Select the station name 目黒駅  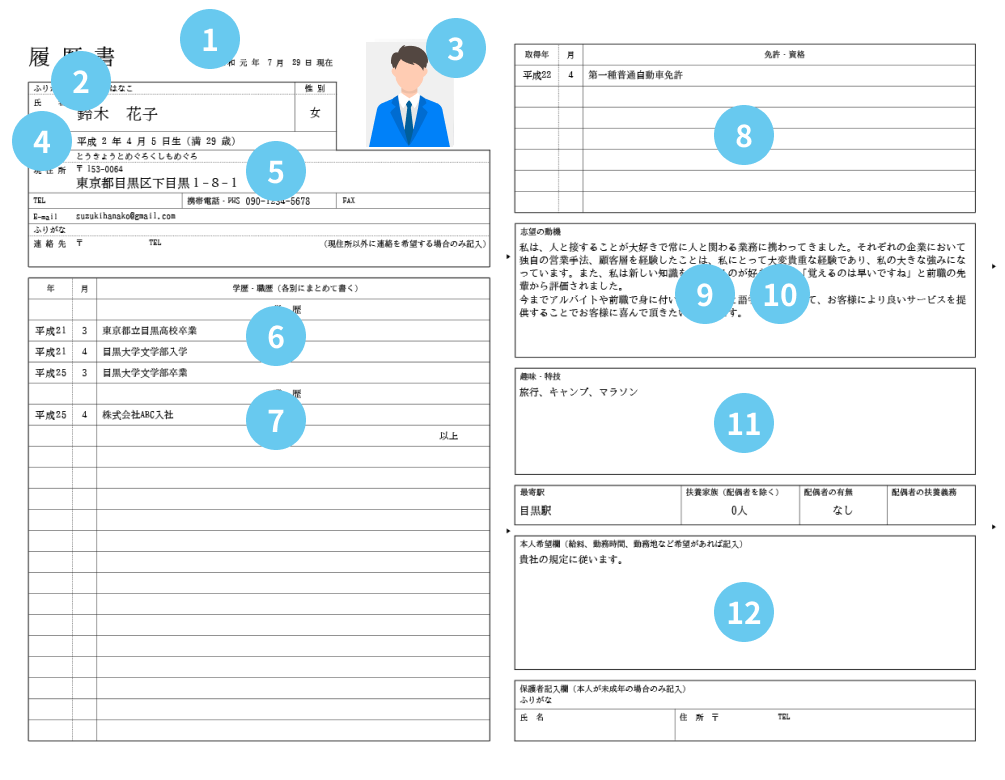tap(535, 511)
